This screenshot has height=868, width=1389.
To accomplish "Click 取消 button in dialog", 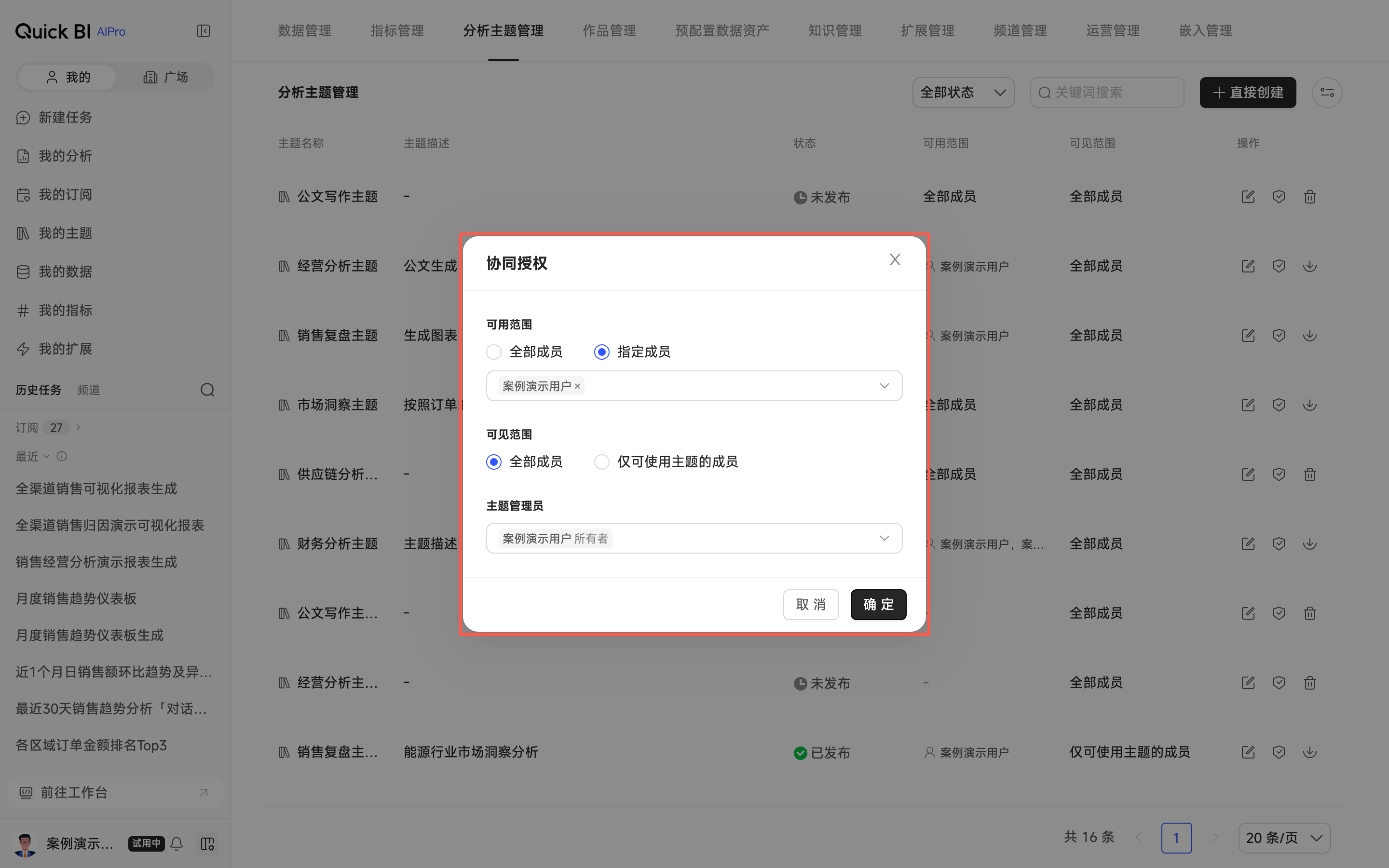I will [811, 605].
